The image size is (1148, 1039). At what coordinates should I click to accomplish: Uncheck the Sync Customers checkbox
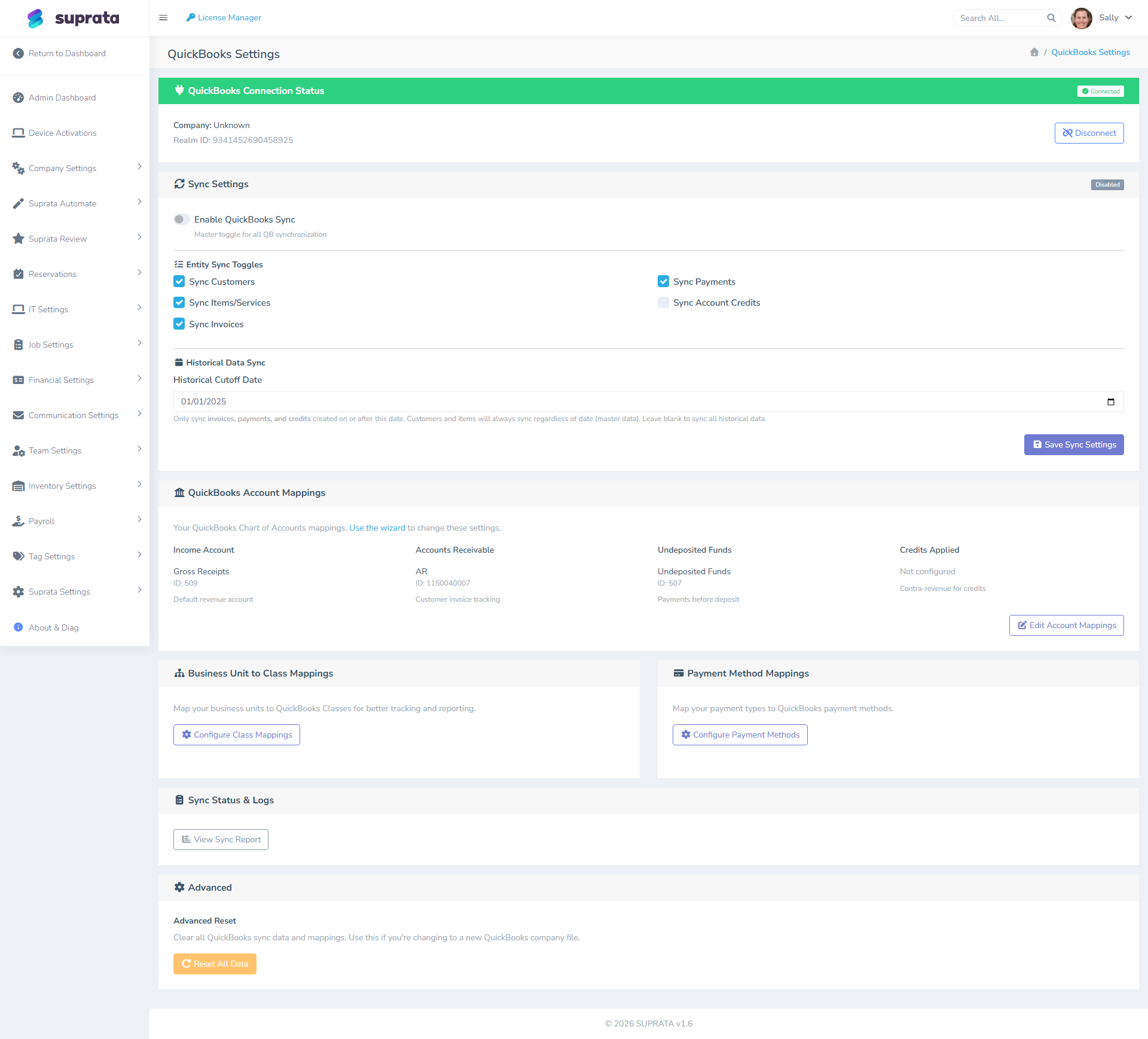click(179, 281)
